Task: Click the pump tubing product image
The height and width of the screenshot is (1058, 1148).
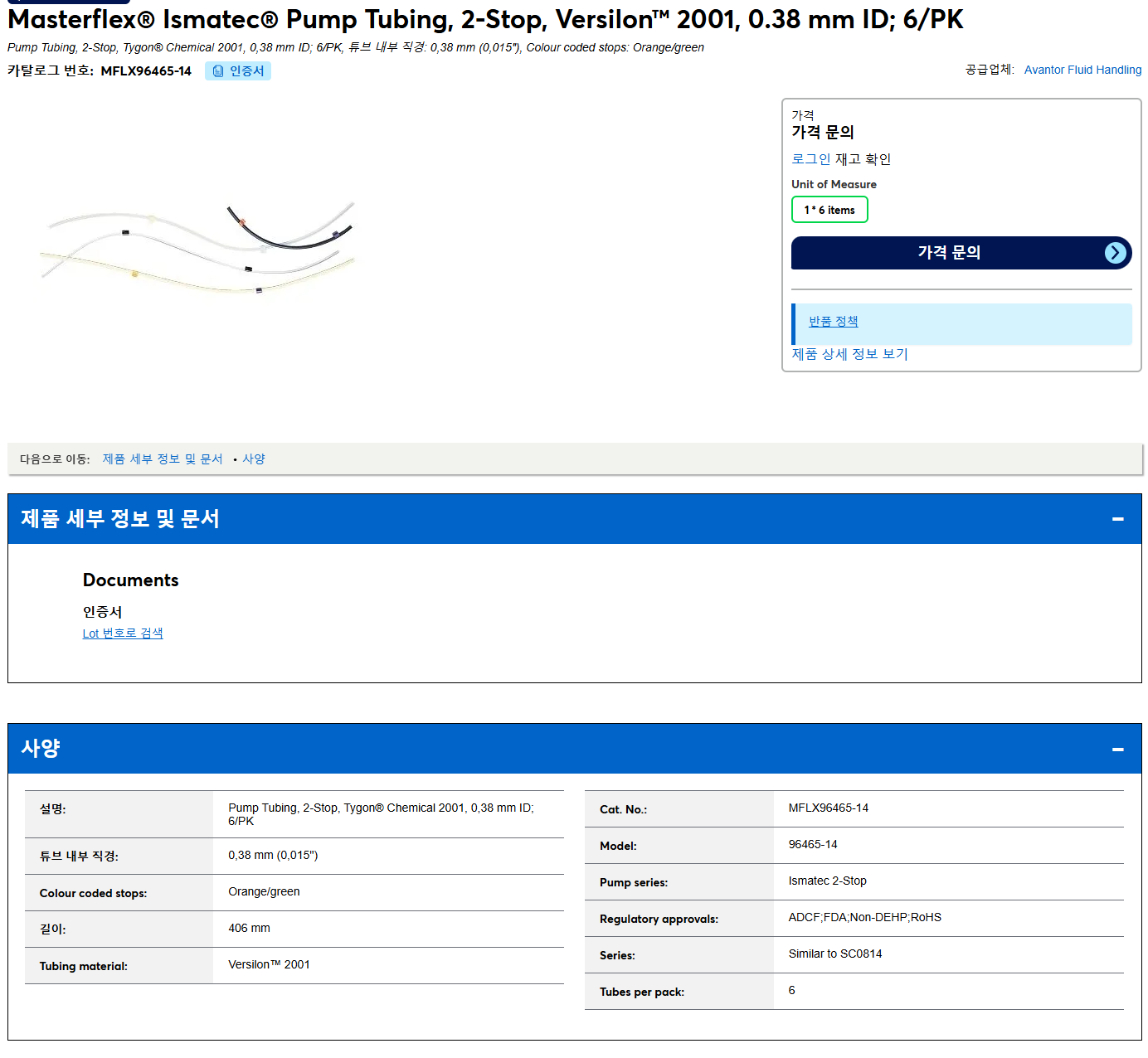Action: pyautogui.click(x=197, y=247)
